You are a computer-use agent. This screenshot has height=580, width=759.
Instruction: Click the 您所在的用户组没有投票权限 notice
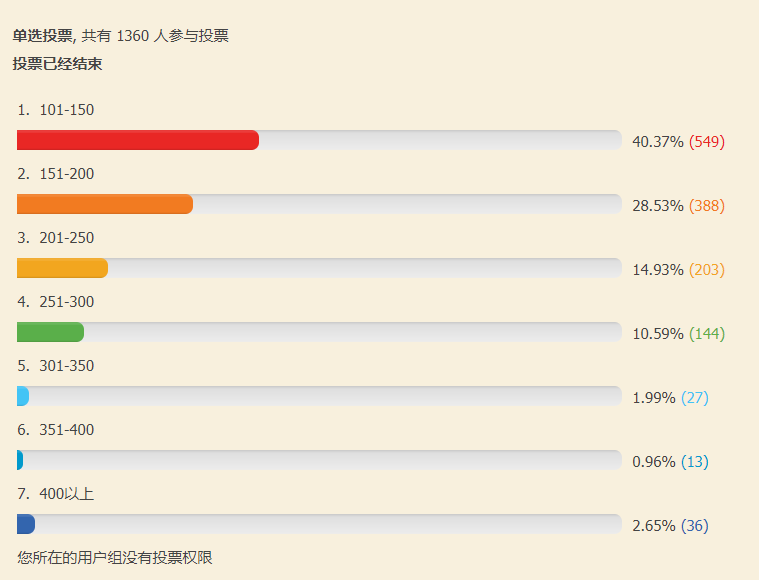click(115, 557)
